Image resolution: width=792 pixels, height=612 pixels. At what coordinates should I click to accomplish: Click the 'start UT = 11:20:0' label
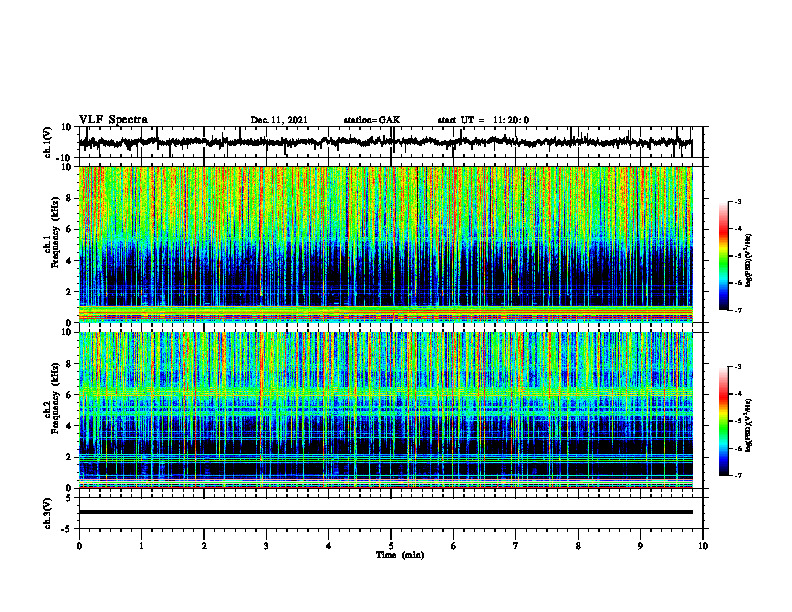click(483, 120)
